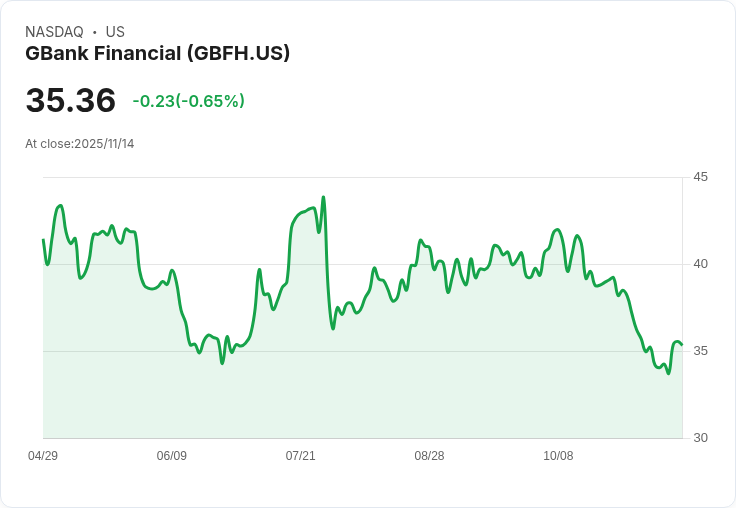This screenshot has width=736, height=508.
Task: Click the highest price peak near 07/21
Action: coord(323,198)
